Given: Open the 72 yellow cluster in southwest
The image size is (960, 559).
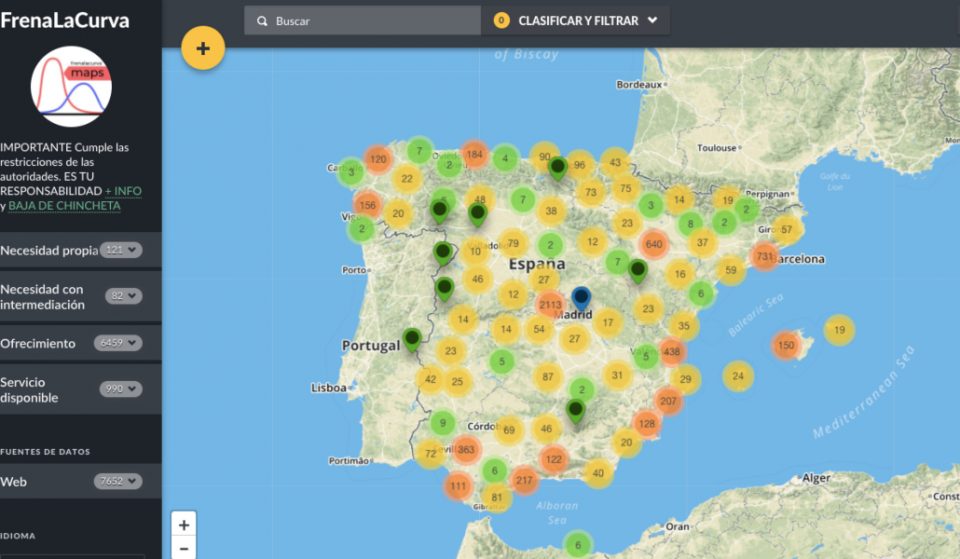Looking at the screenshot, I should coord(430,454).
